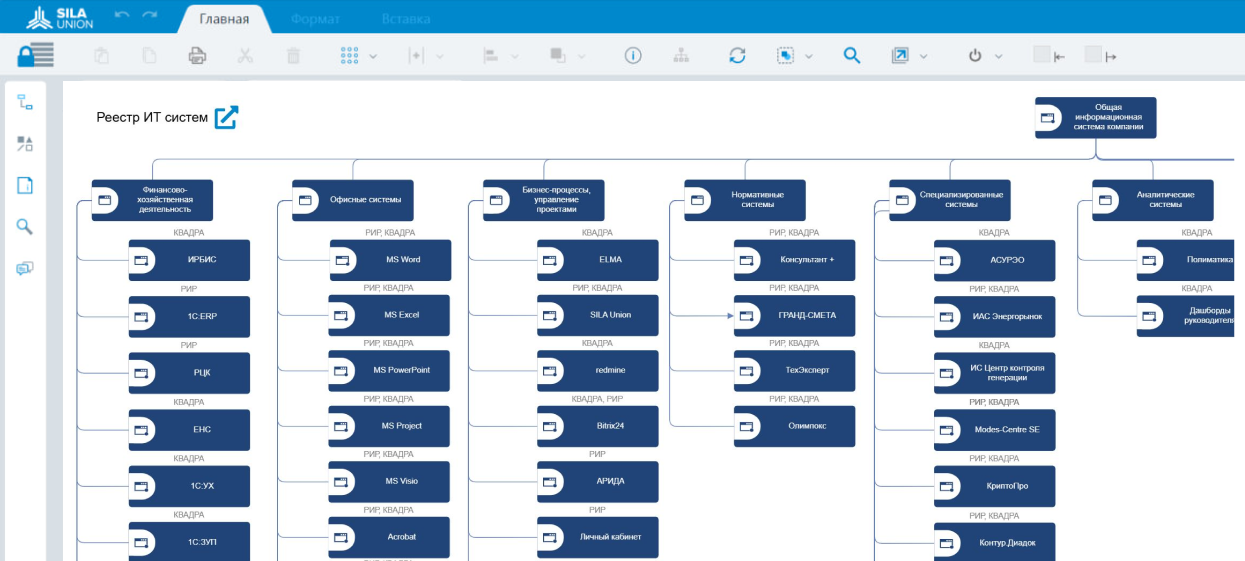The height and width of the screenshot is (561, 1245).
Task: Expand the power button dropdown arrow
Action: 998,57
